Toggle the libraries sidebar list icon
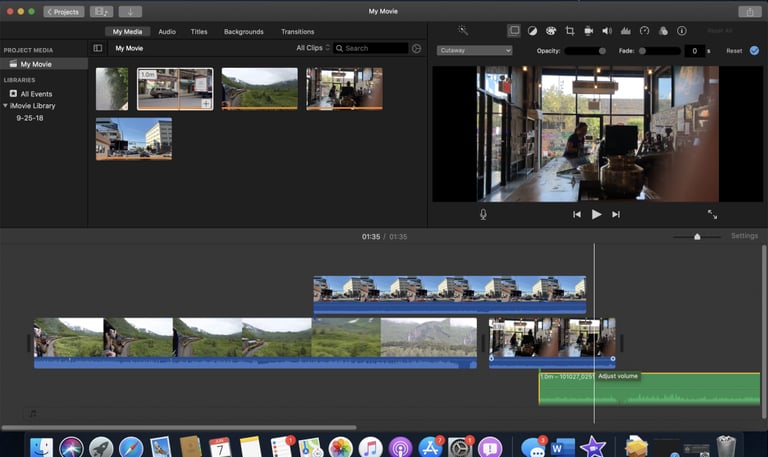768x457 pixels. click(98, 48)
